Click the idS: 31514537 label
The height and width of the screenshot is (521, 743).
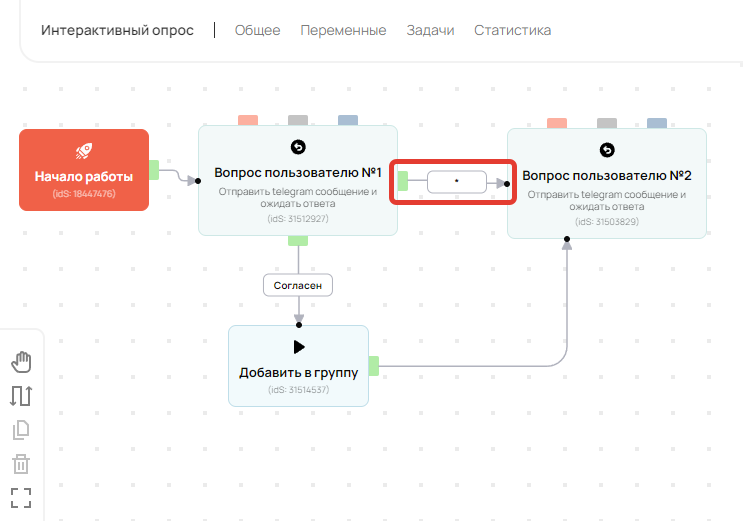(x=299, y=390)
